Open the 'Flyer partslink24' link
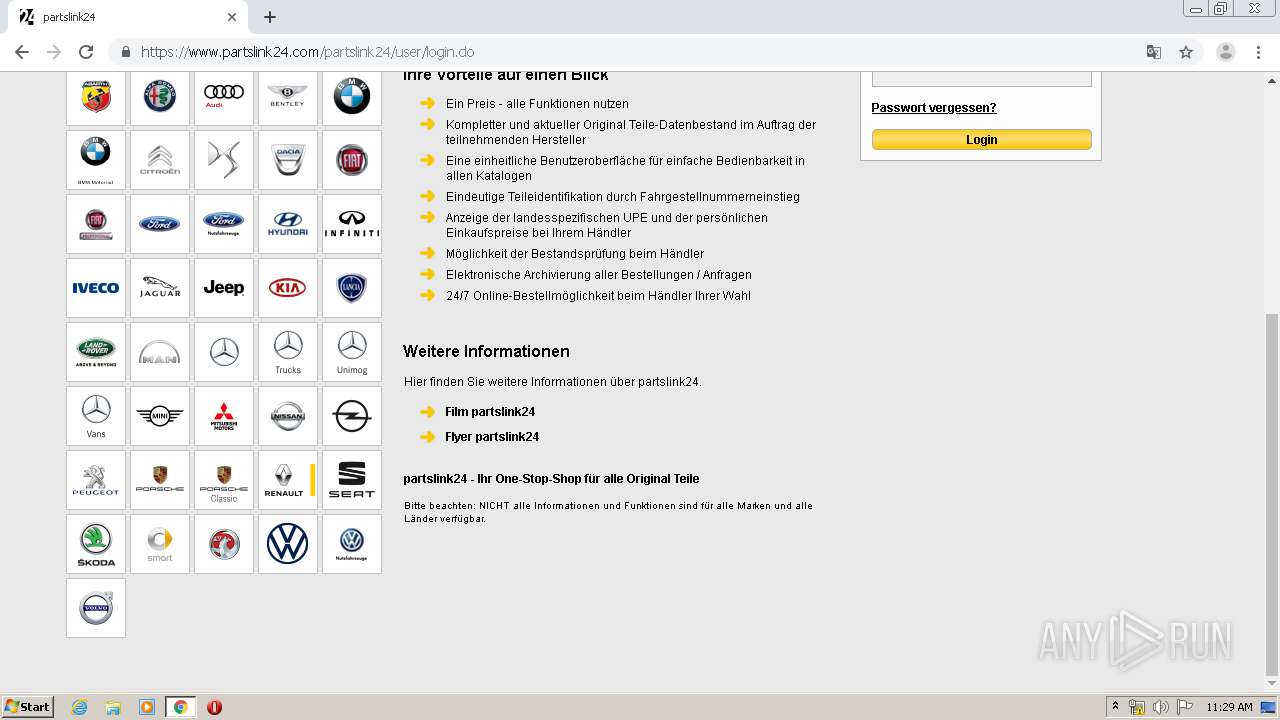This screenshot has width=1280, height=720. tap(492, 437)
